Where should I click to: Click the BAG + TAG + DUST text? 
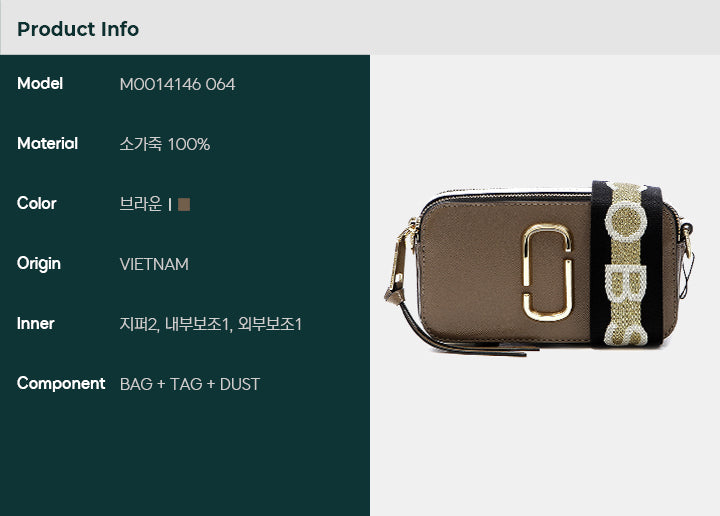[x=190, y=384]
